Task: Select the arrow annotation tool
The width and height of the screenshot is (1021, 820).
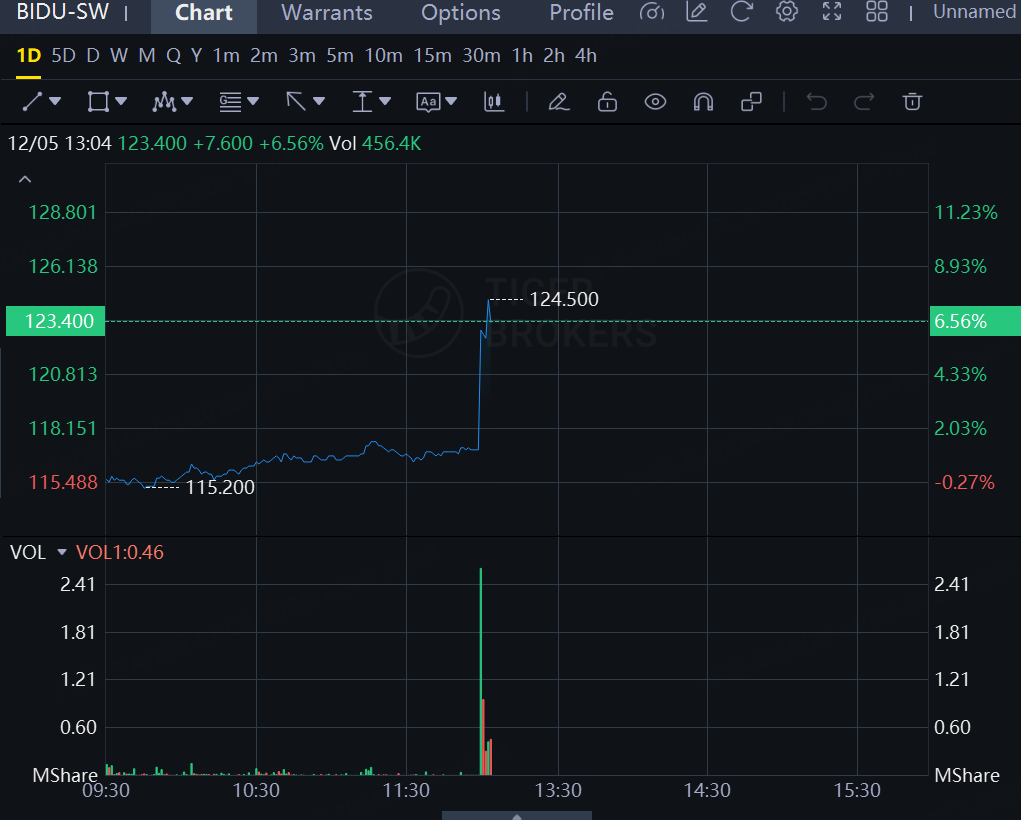Action: point(296,102)
